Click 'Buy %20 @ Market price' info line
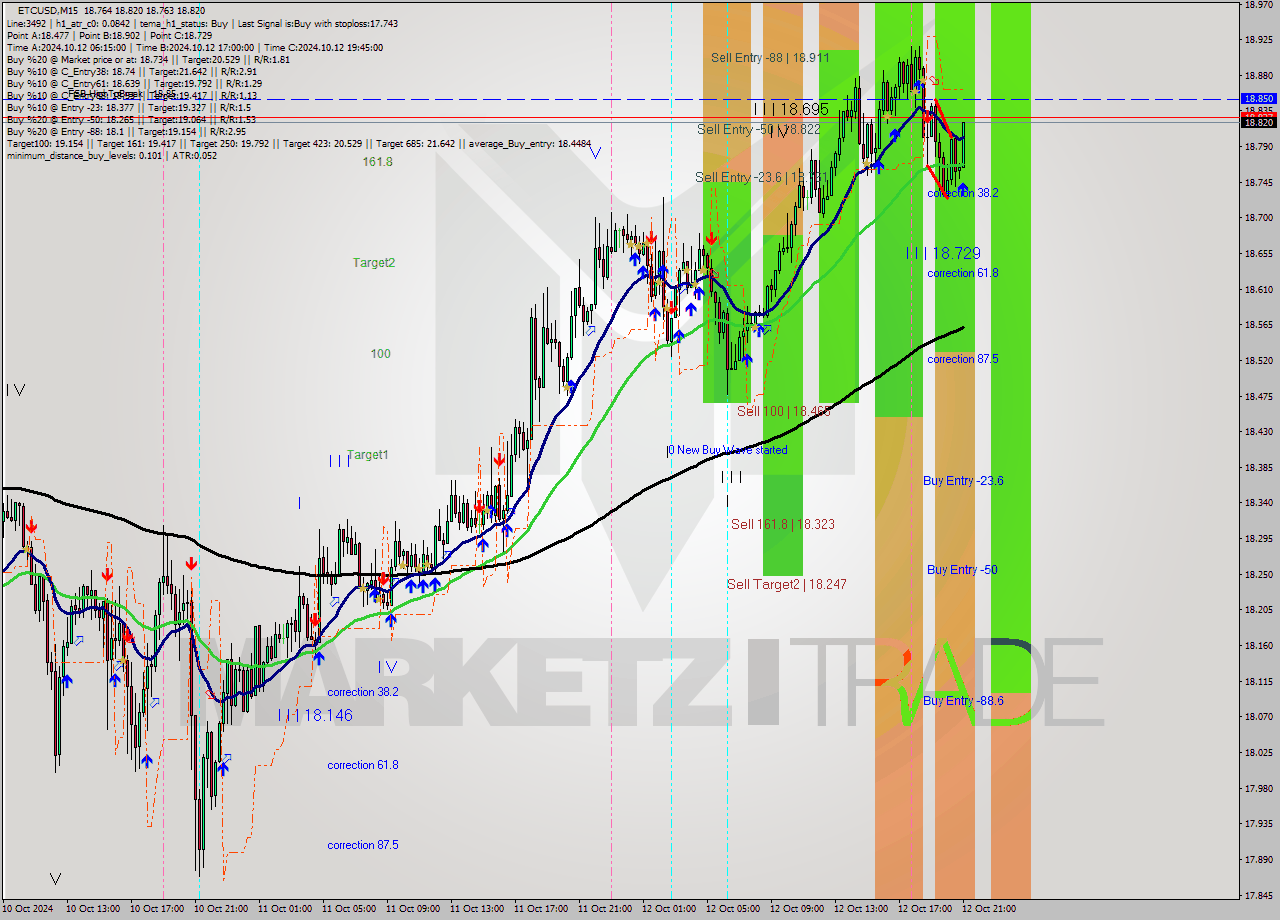Screen dimensions: 1280x920 tap(148, 59)
